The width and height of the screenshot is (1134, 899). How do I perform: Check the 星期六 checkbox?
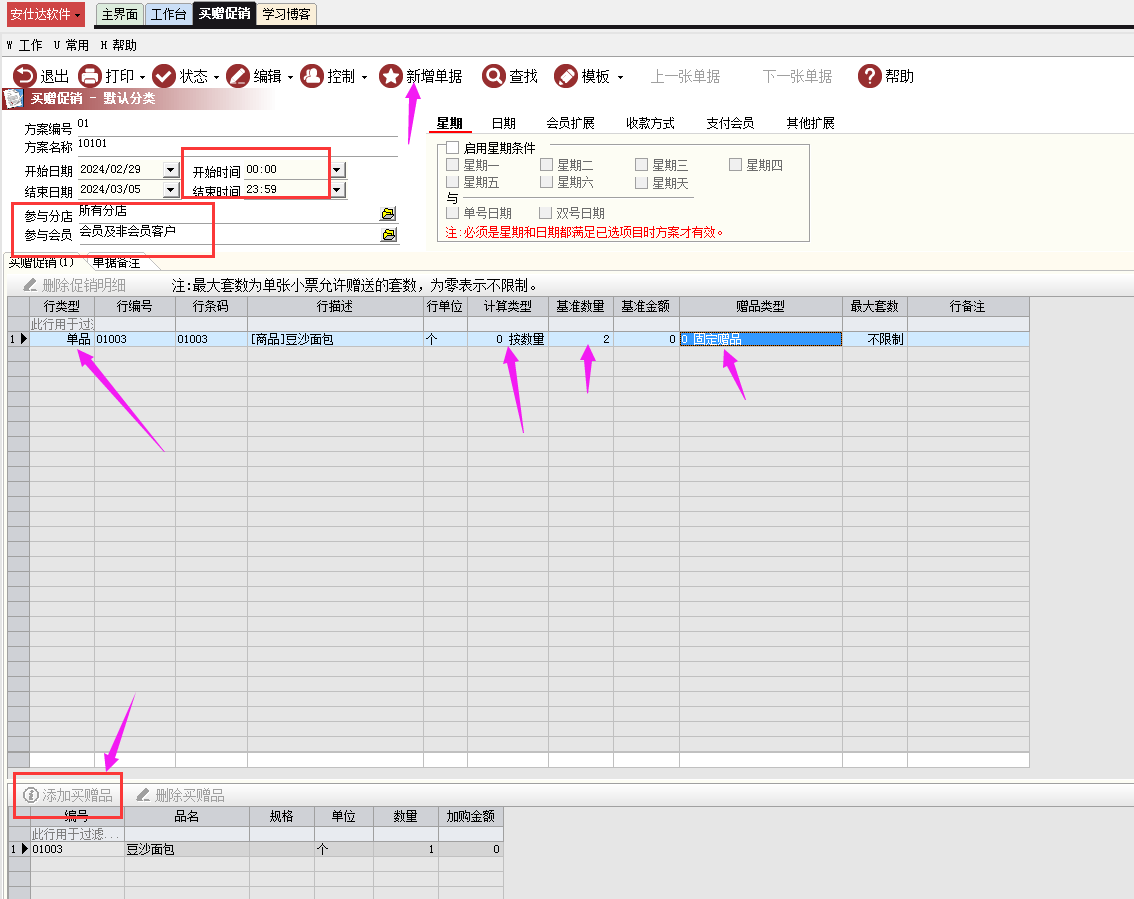coord(547,182)
